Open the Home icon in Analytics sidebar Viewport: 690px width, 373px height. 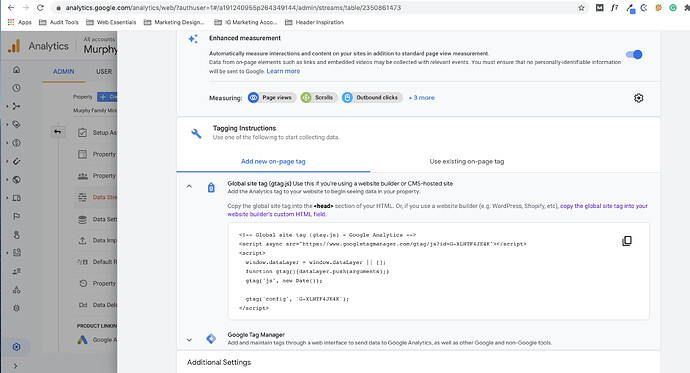point(16,69)
